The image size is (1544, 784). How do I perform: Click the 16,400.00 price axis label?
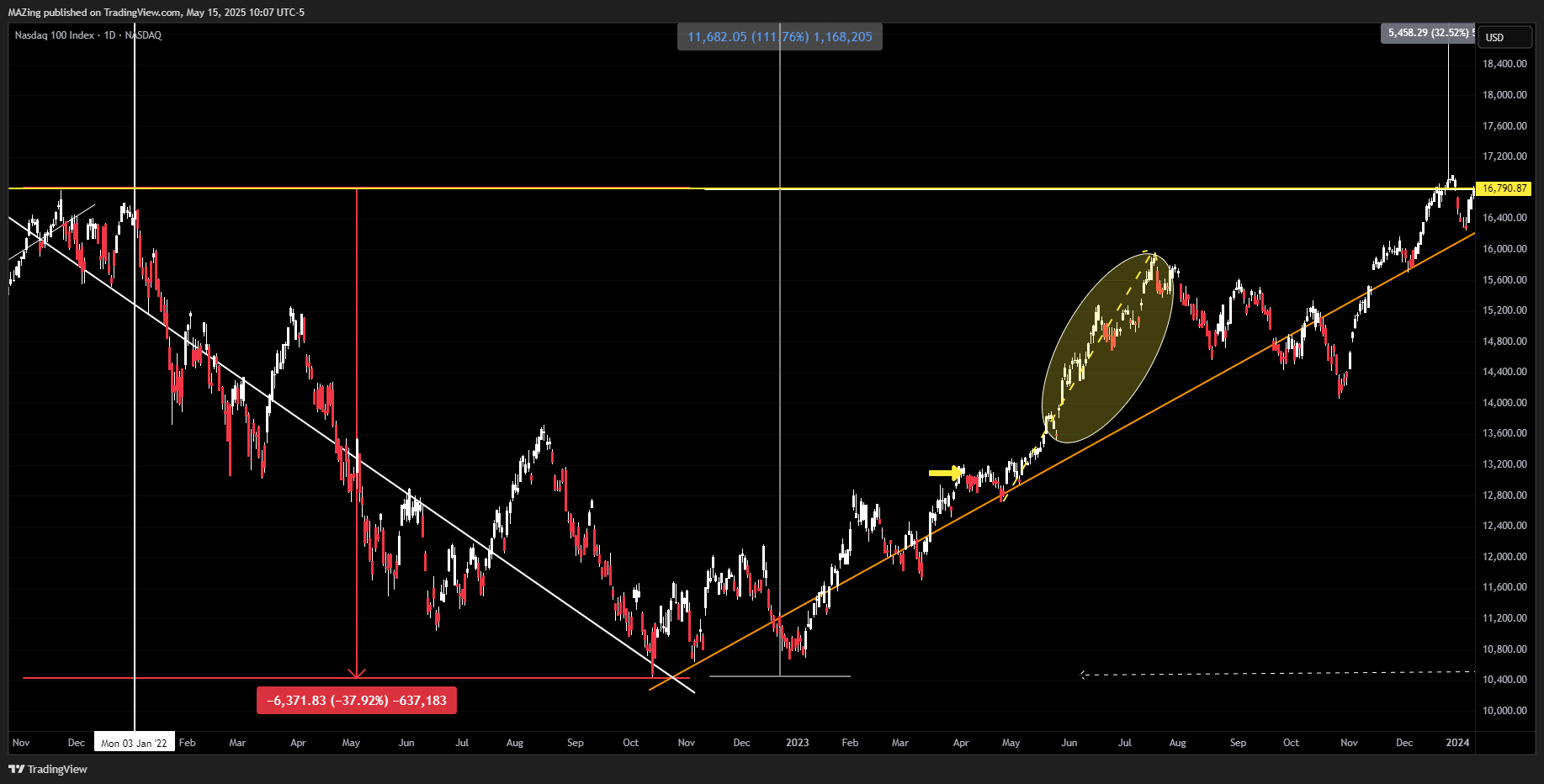click(1504, 218)
